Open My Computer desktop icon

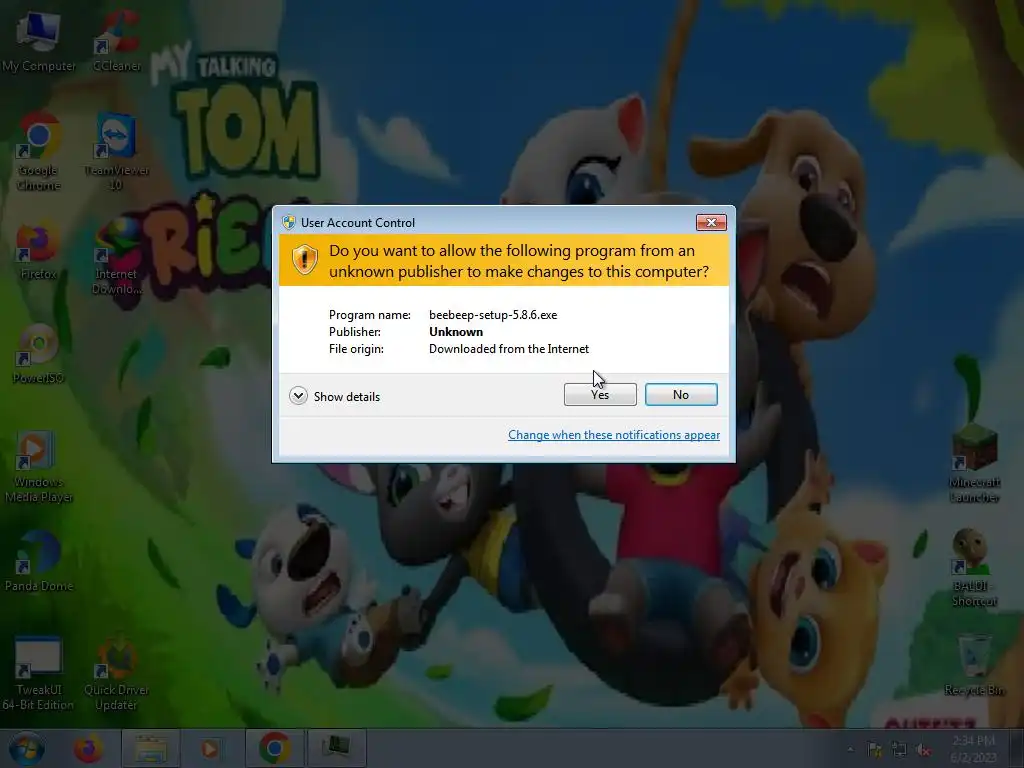pyautogui.click(x=39, y=42)
